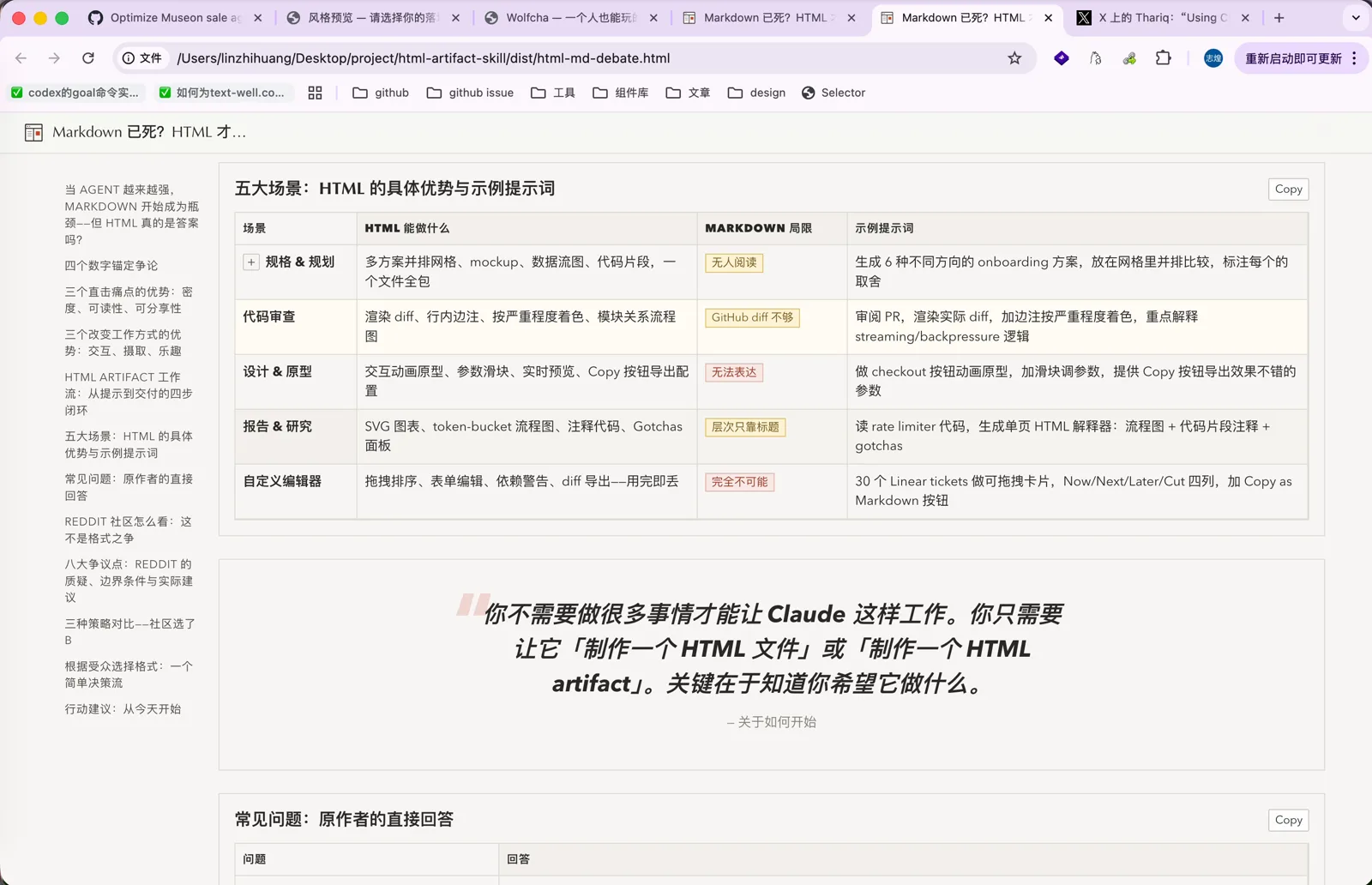Viewport: 1372px width, 885px height.
Task: Click the 无法表达 tag
Action: 734,372
